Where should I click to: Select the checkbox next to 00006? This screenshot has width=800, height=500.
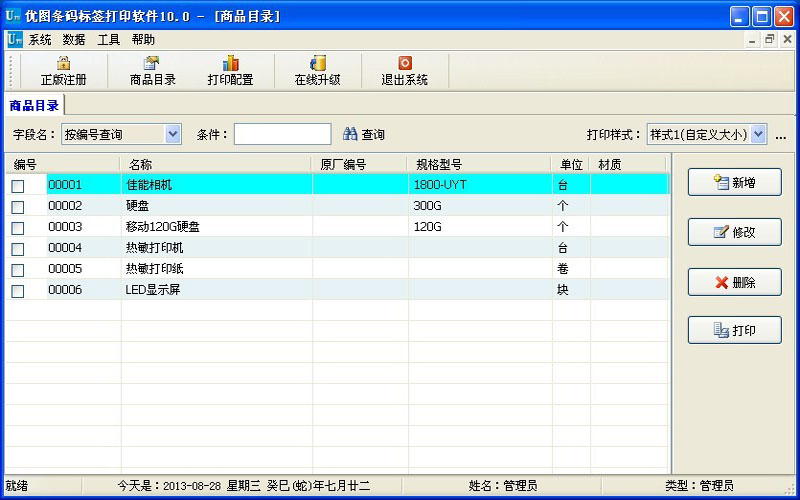pyautogui.click(x=18, y=291)
